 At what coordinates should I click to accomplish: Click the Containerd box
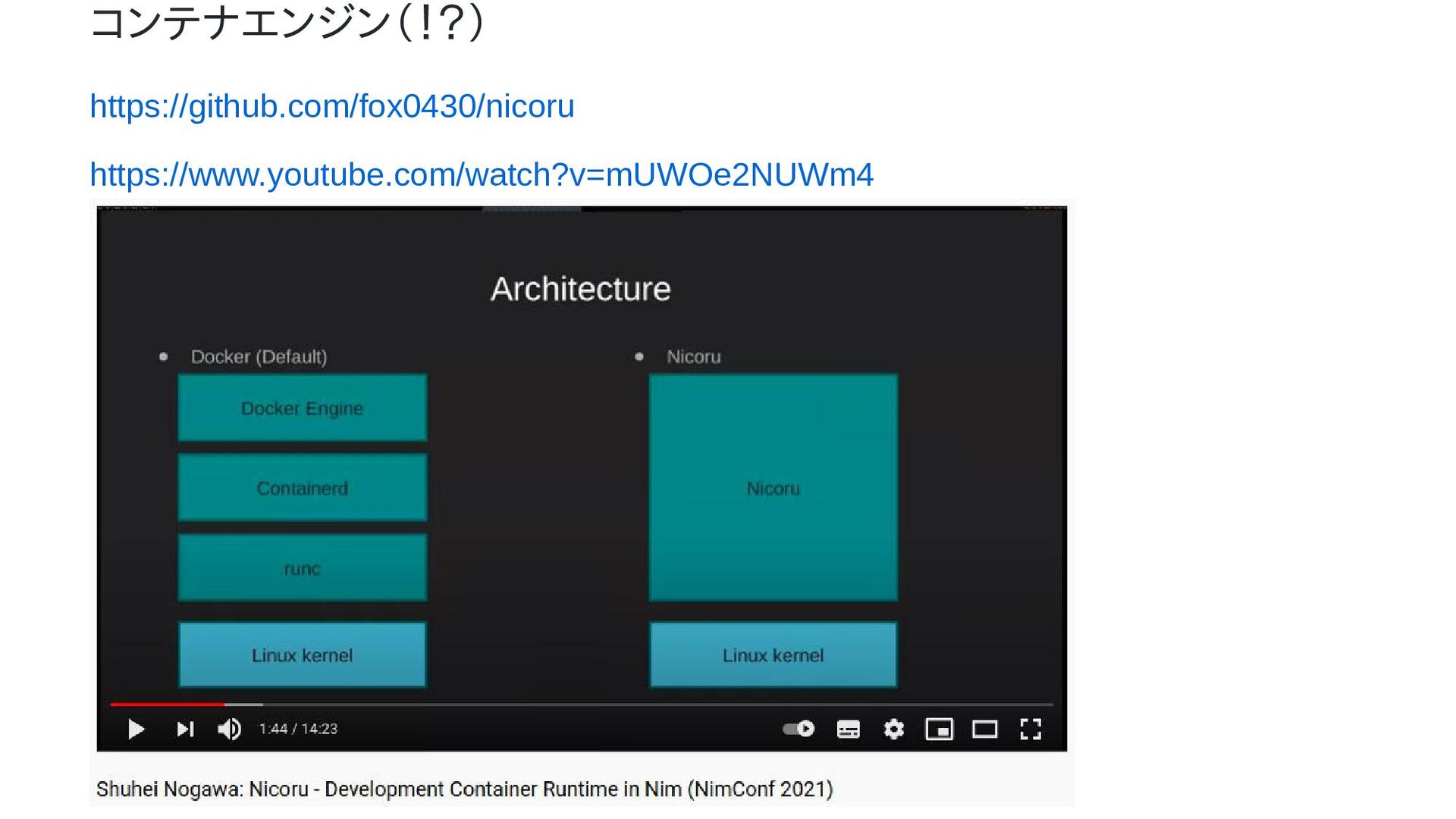tap(303, 488)
